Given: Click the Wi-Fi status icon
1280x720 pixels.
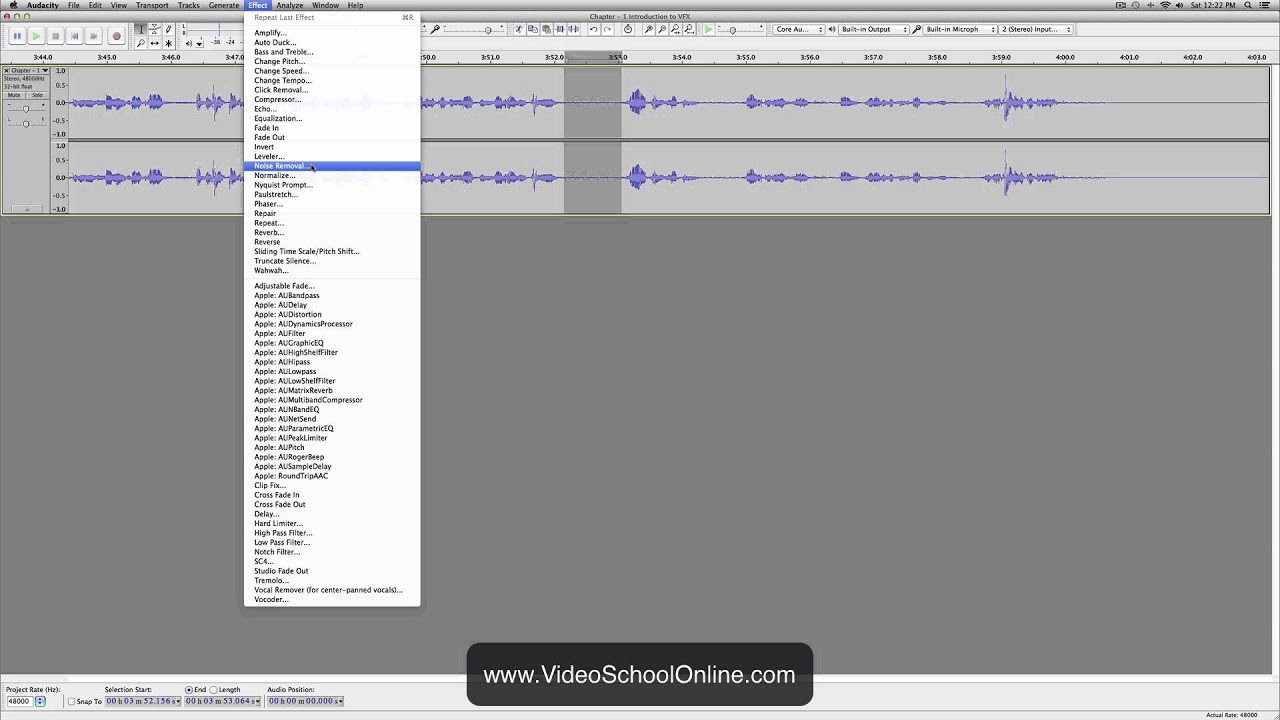Looking at the screenshot, I should click(1165, 5).
